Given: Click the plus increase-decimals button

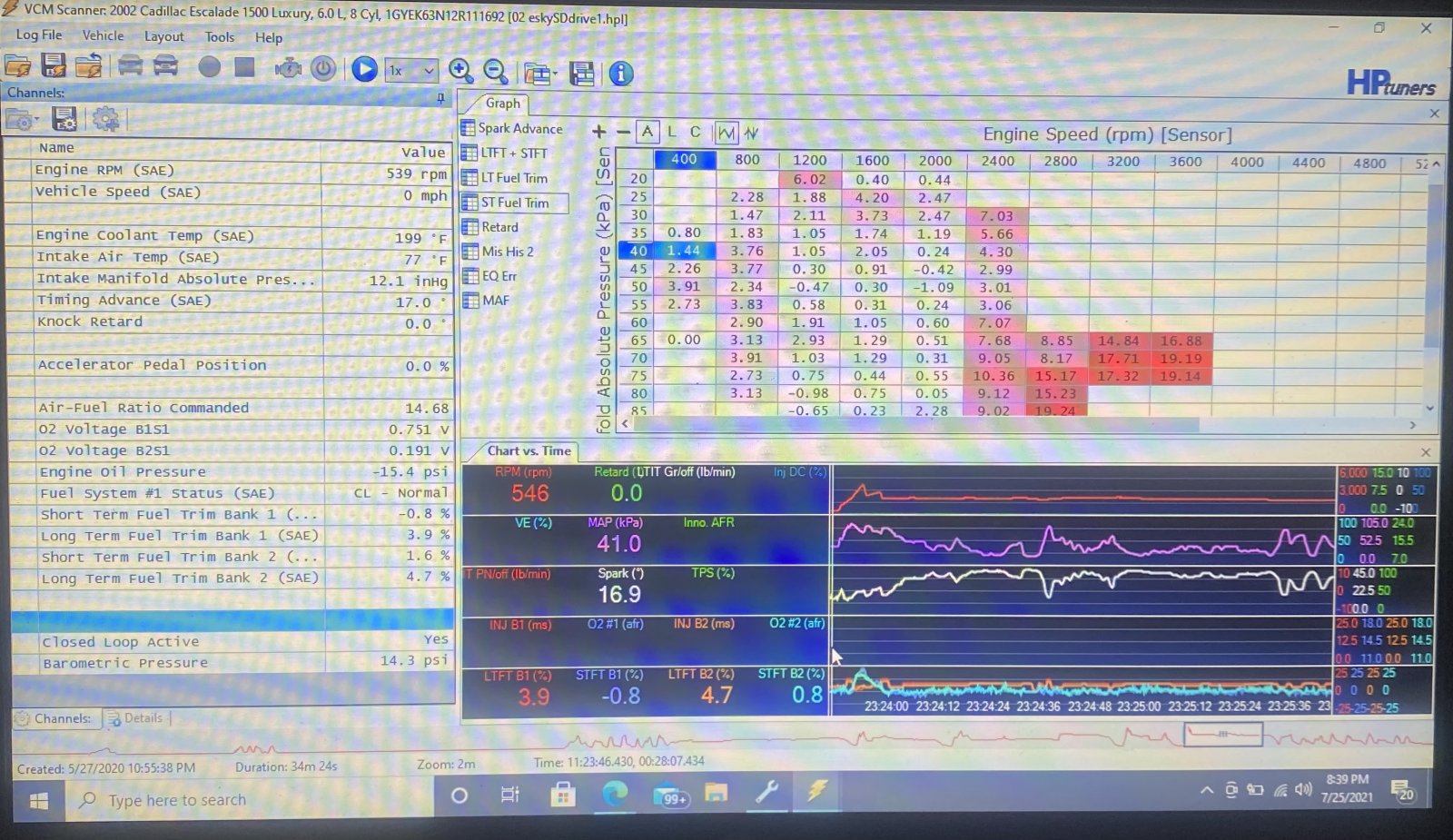Looking at the screenshot, I should point(599,132).
